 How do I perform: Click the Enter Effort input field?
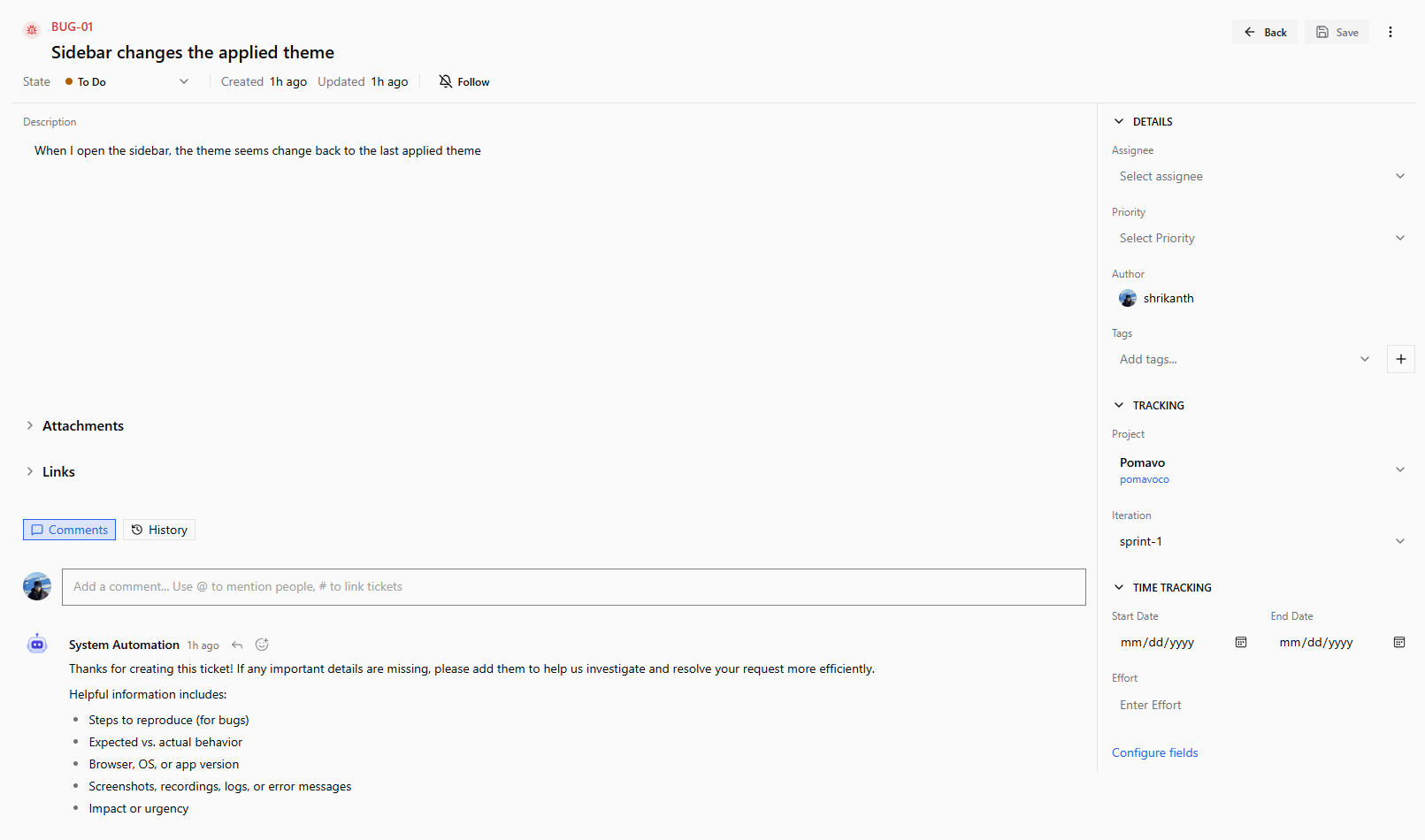click(1262, 705)
